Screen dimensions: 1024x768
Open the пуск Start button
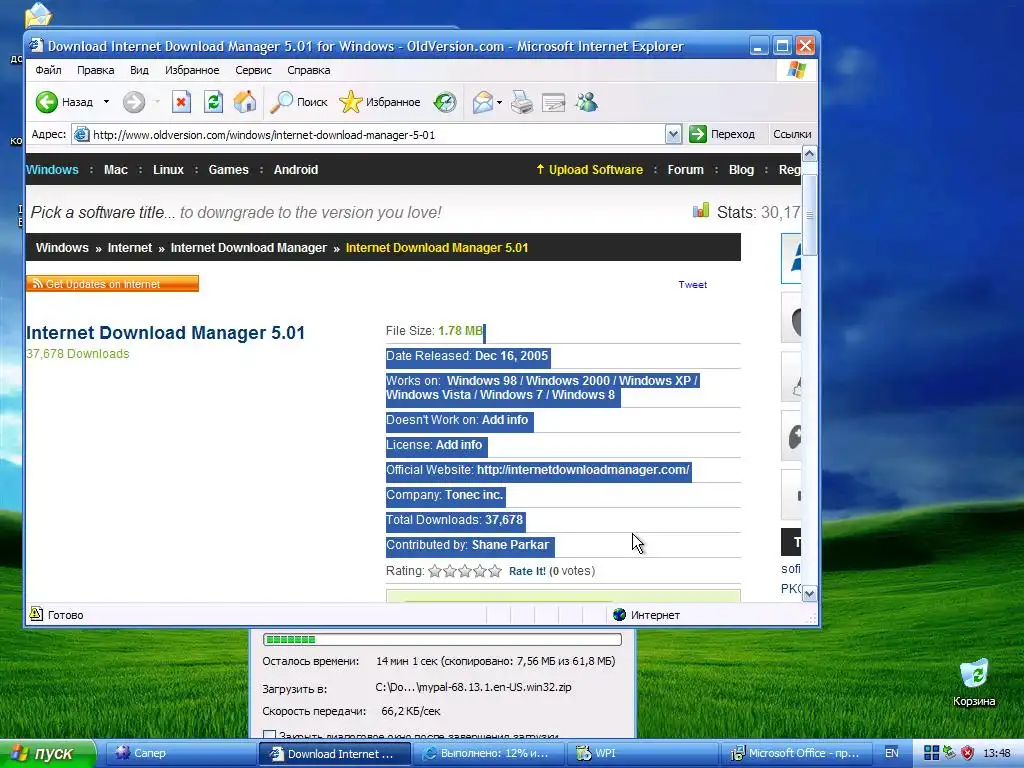[x=48, y=754]
